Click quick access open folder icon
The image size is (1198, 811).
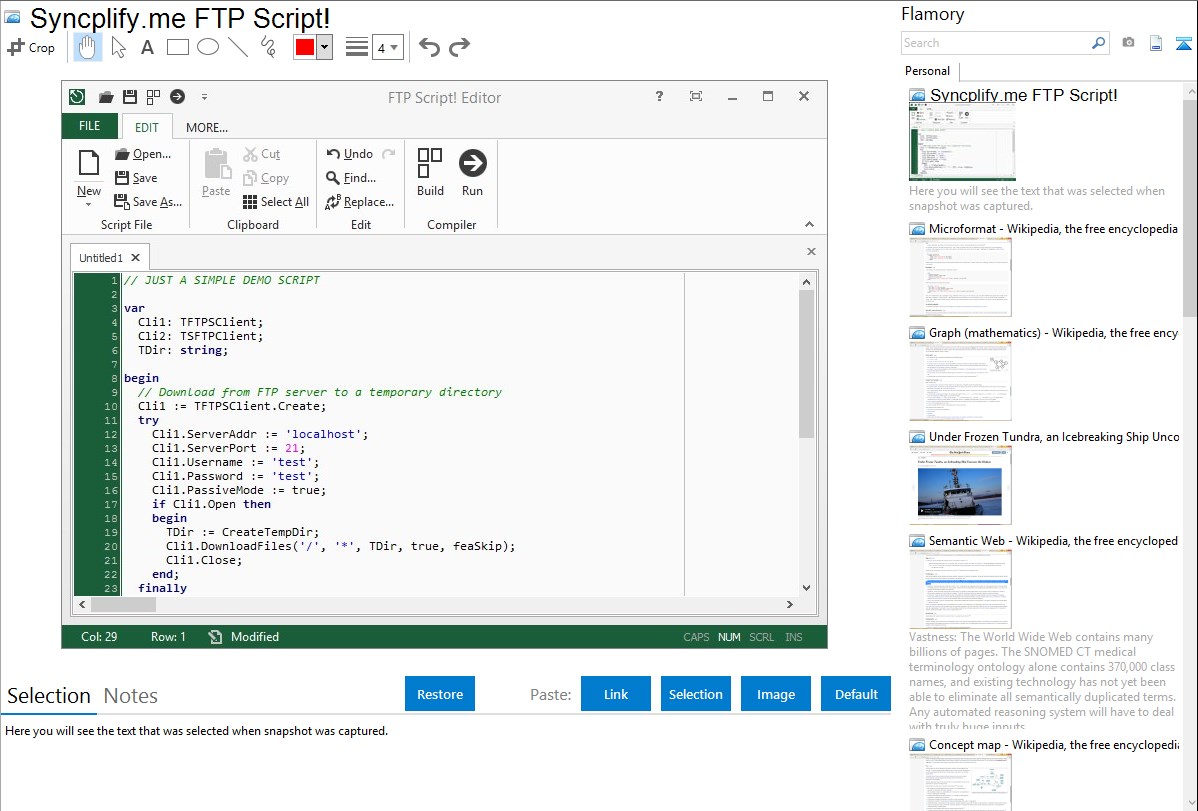(106, 97)
